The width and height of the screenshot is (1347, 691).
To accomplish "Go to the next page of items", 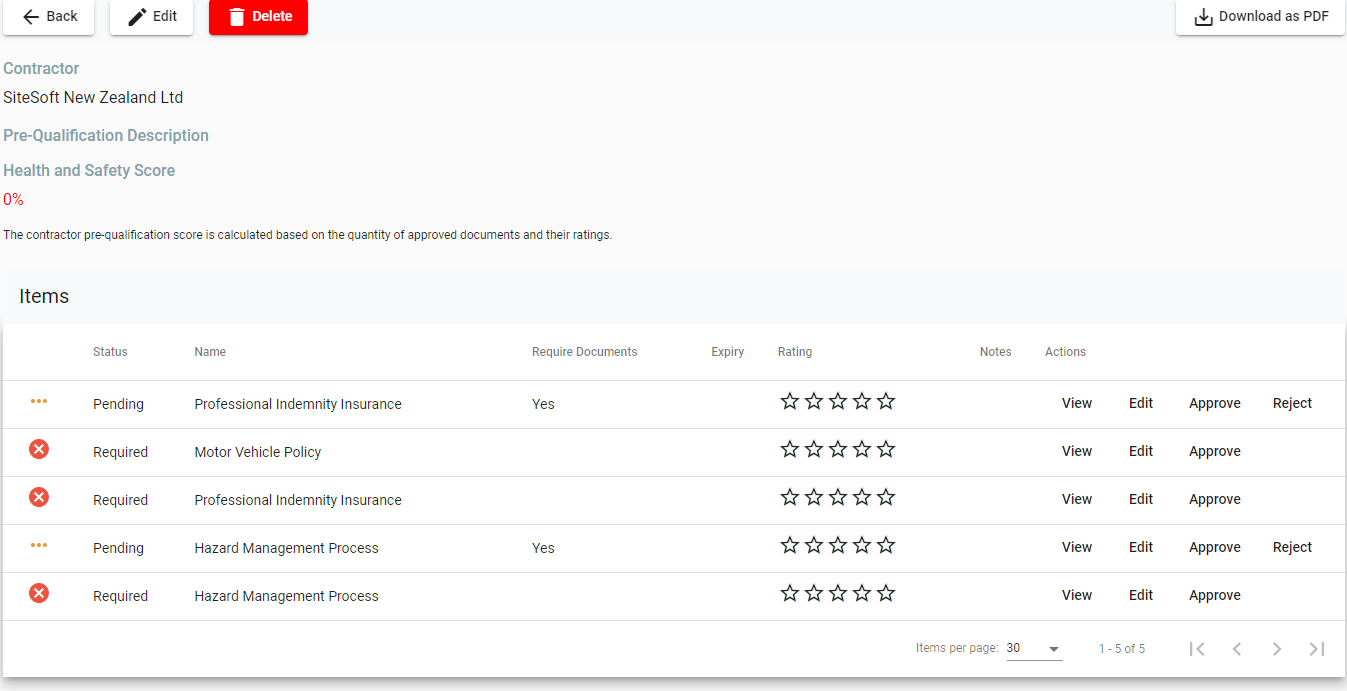I will [1276, 649].
